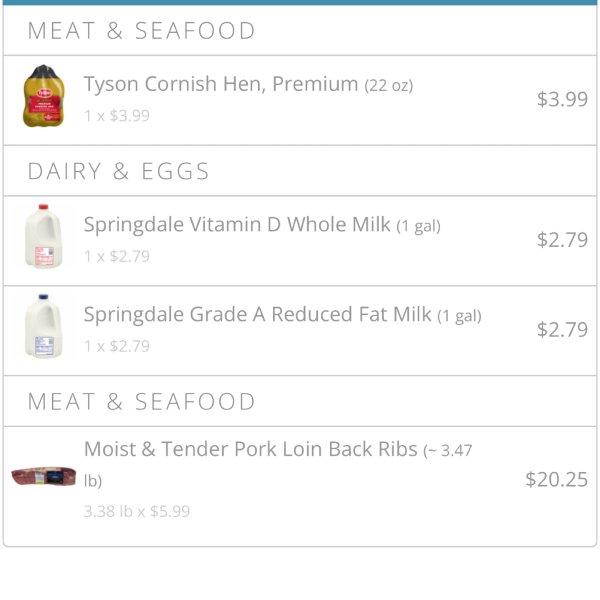Click the $3.99 total for Cornish Hen
This screenshot has height=600, width=600.
tap(562, 99)
